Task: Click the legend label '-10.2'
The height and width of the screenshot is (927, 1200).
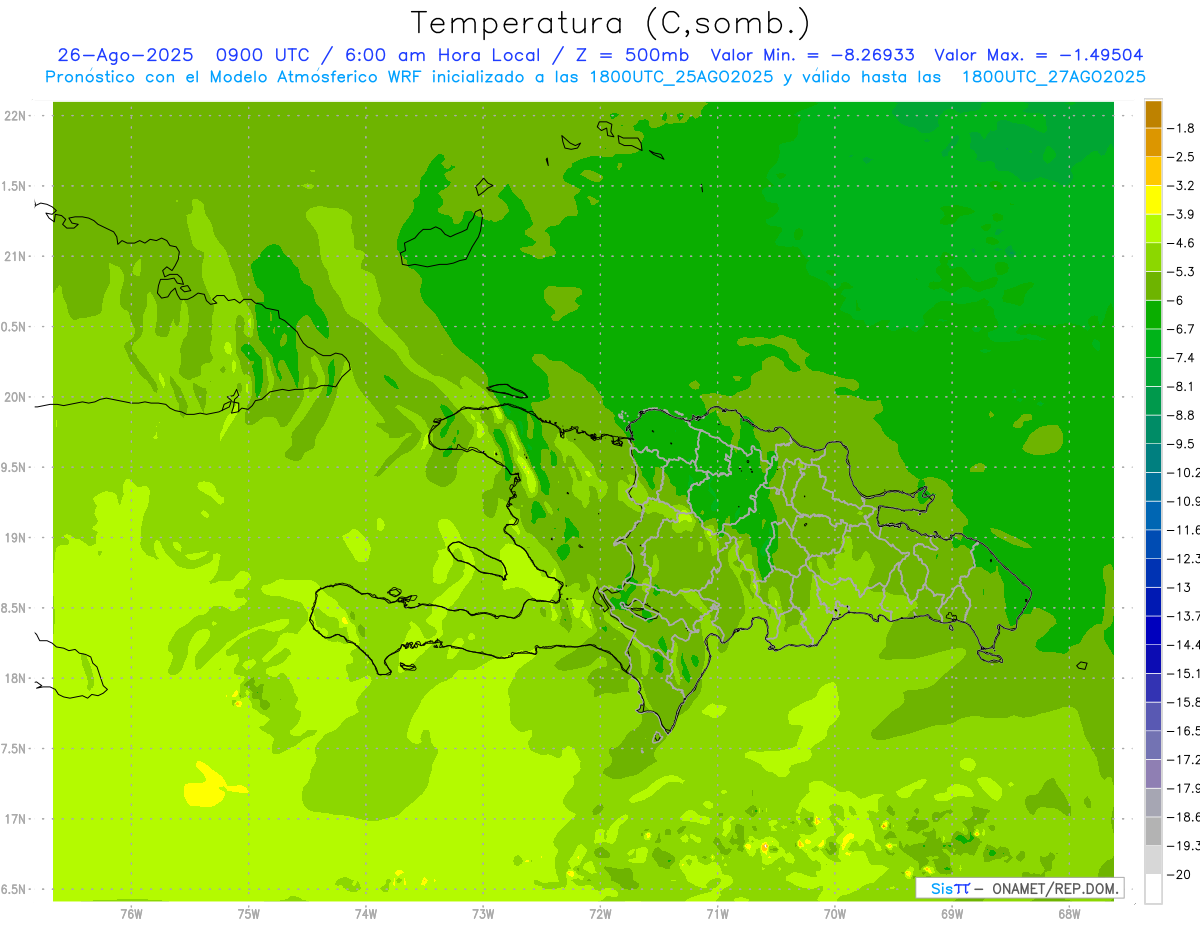Action: 1185,472
